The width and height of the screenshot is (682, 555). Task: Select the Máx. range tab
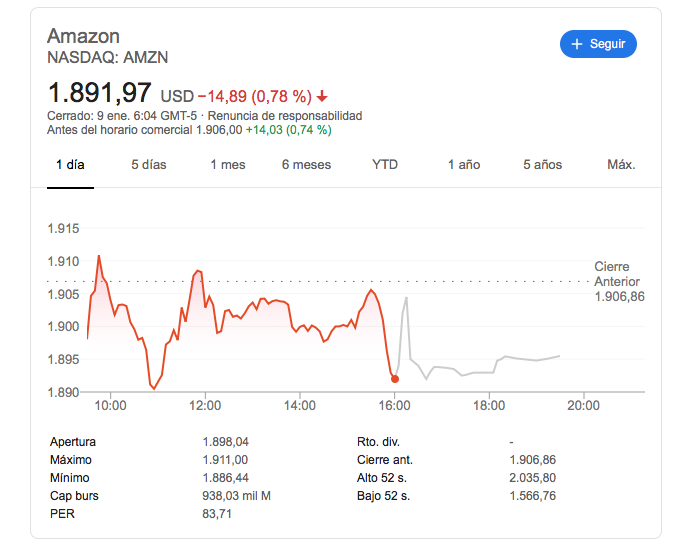621,165
